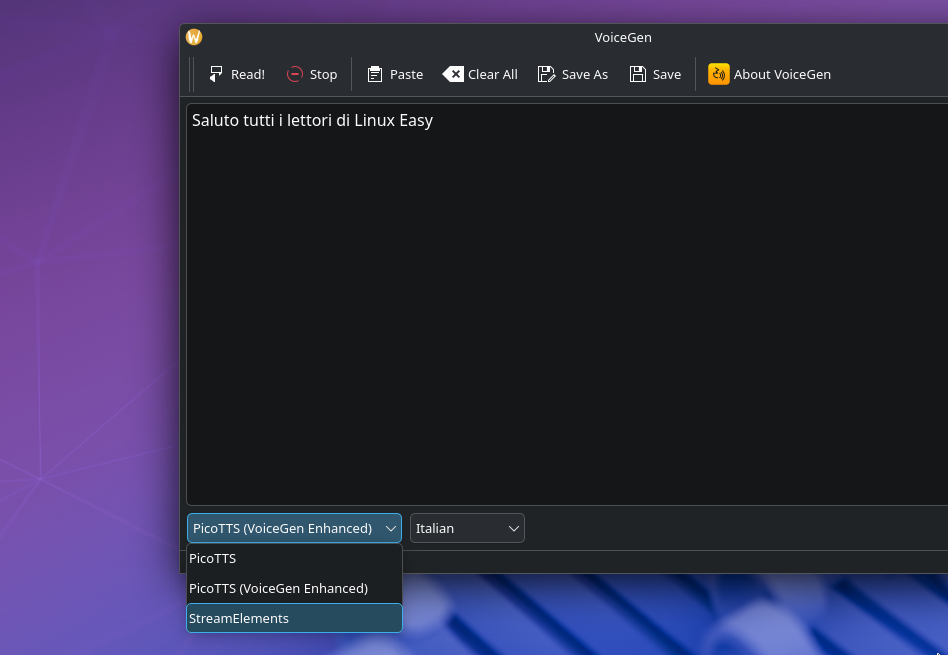Click the Stop icon in the toolbar
The height and width of the screenshot is (655, 948).
(x=295, y=73)
